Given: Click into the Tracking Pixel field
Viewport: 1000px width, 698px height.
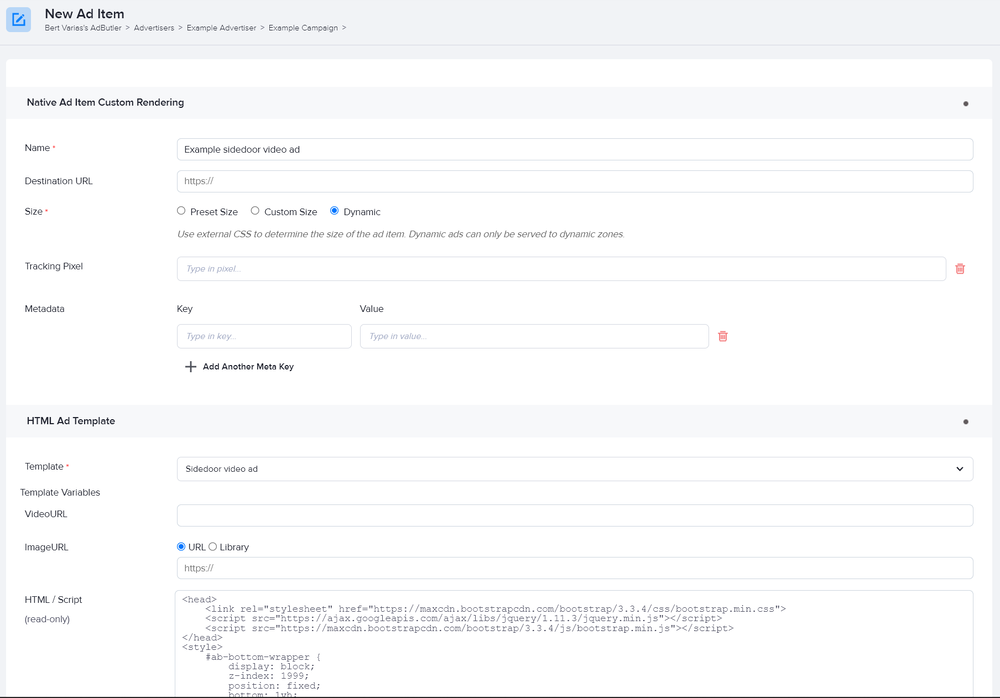Looking at the screenshot, I should 561,269.
